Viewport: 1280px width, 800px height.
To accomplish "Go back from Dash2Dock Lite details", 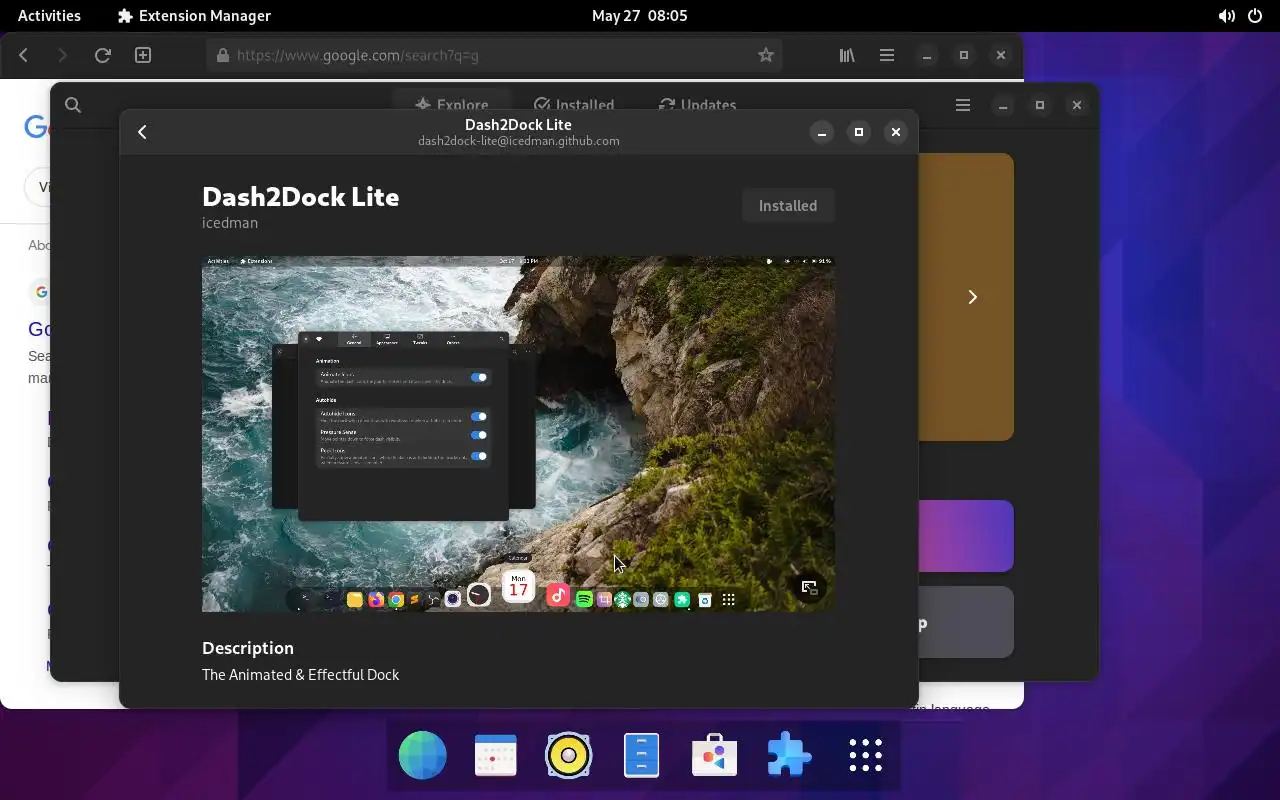I will [142, 132].
